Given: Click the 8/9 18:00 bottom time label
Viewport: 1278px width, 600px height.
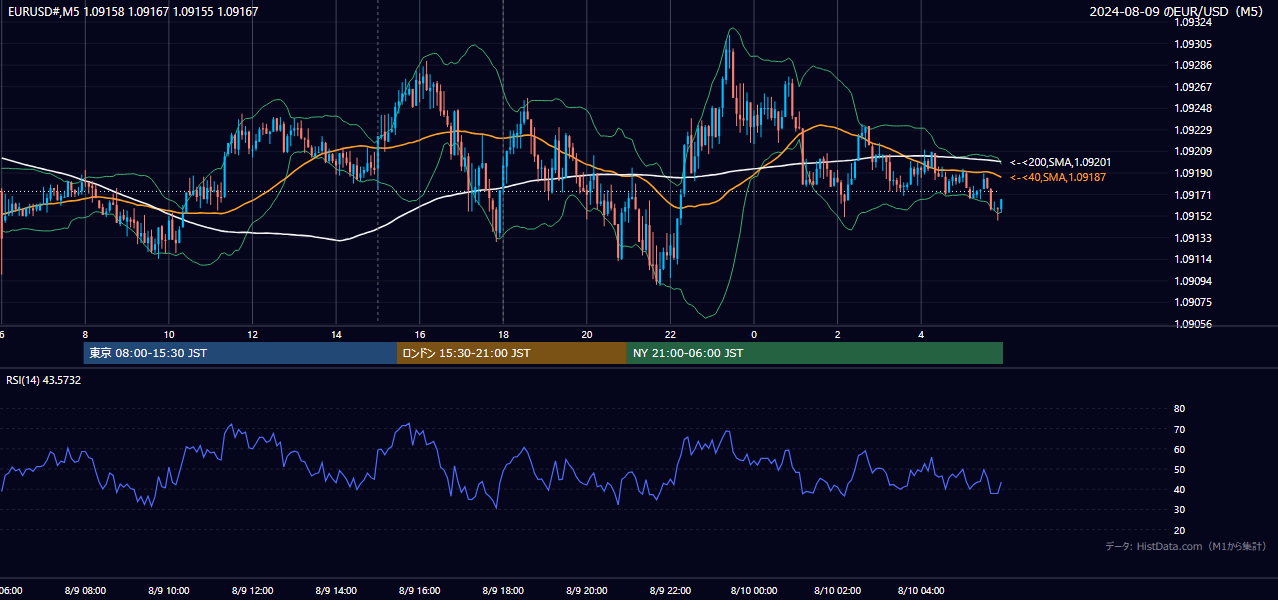Looking at the screenshot, I should click(503, 590).
